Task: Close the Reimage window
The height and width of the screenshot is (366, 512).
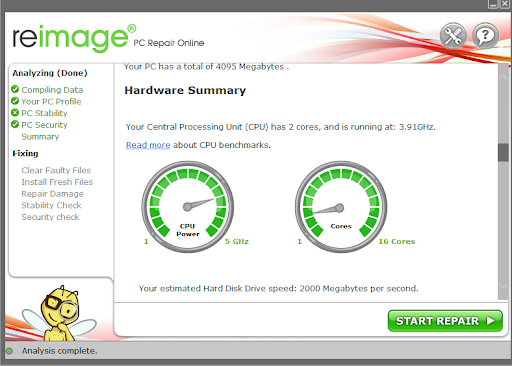Action: (x=505, y=4)
